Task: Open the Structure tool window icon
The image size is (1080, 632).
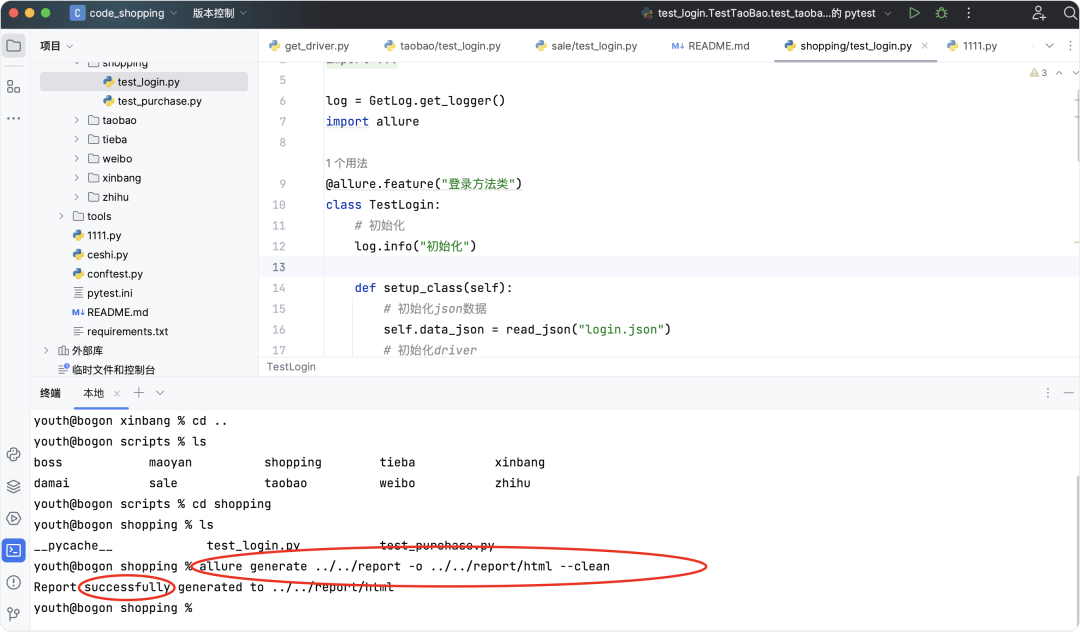Action: 14,87
